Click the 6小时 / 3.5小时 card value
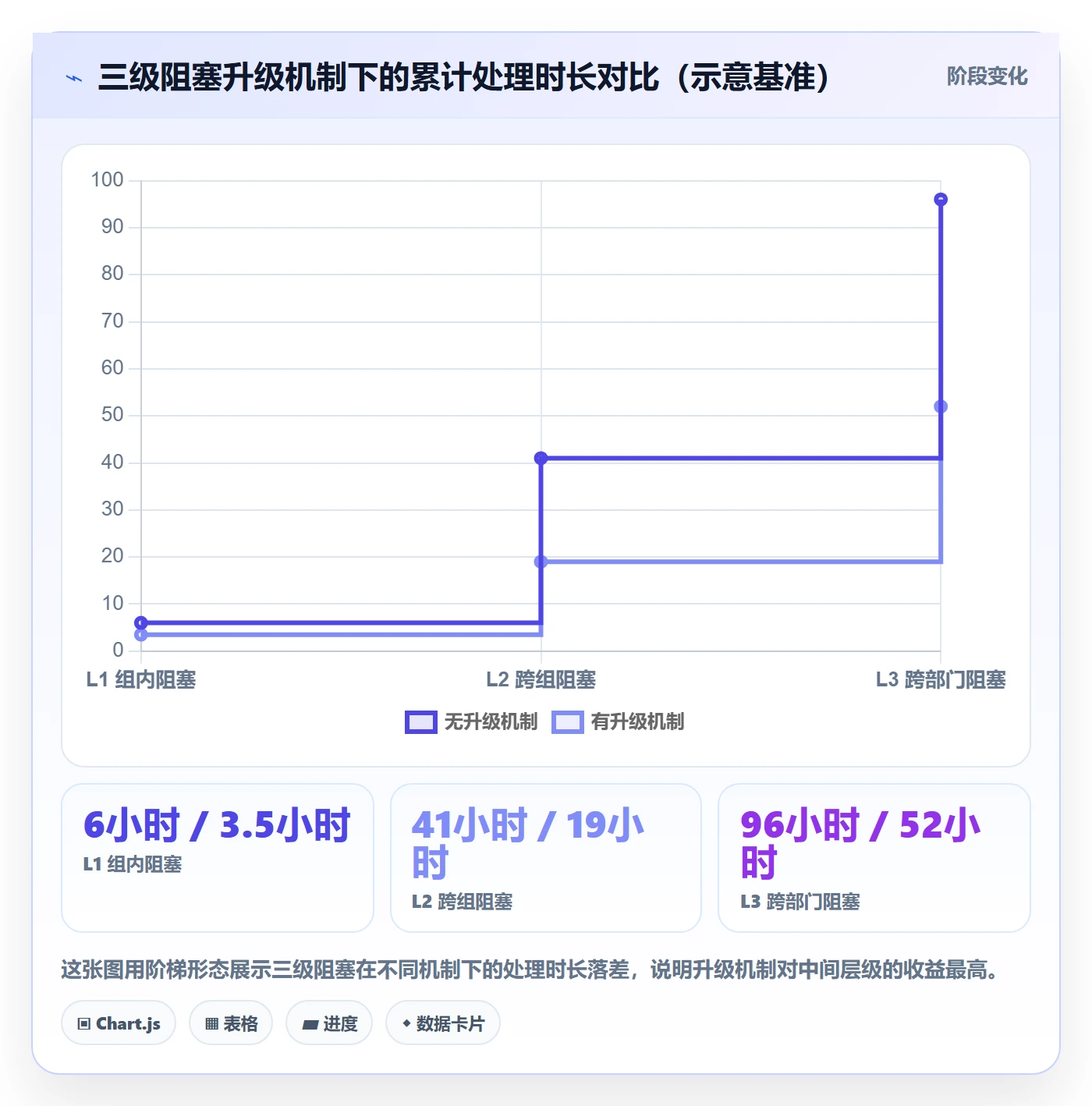The width and height of the screenshot is (1092, 1106). 217,825
